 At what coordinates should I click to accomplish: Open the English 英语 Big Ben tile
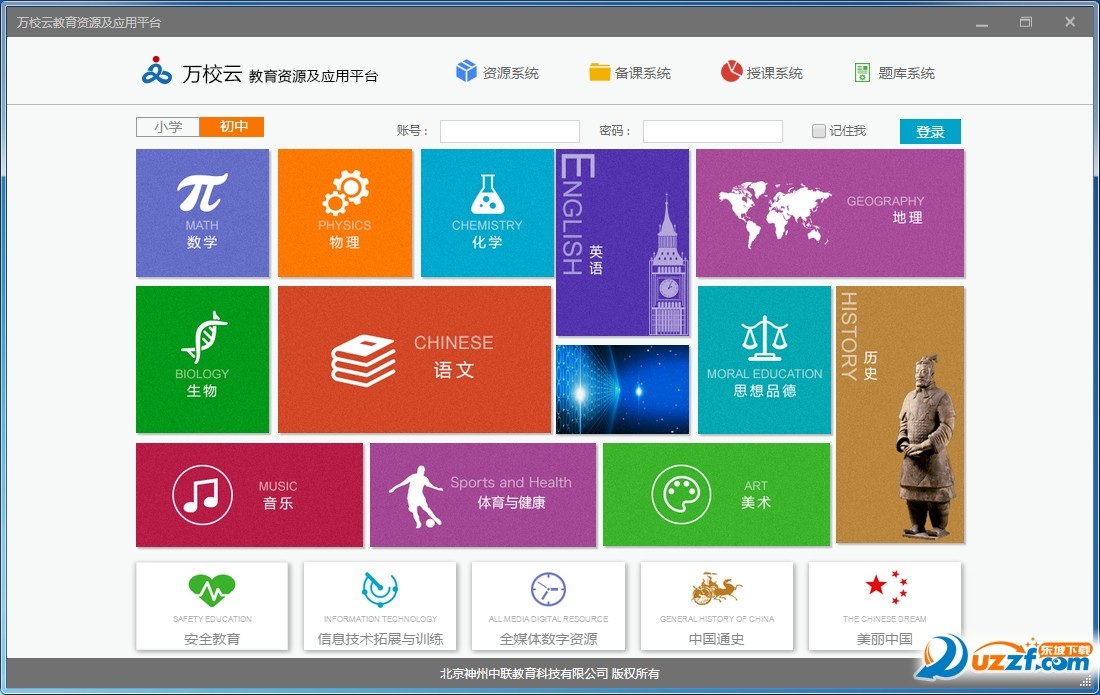[622, 243]
